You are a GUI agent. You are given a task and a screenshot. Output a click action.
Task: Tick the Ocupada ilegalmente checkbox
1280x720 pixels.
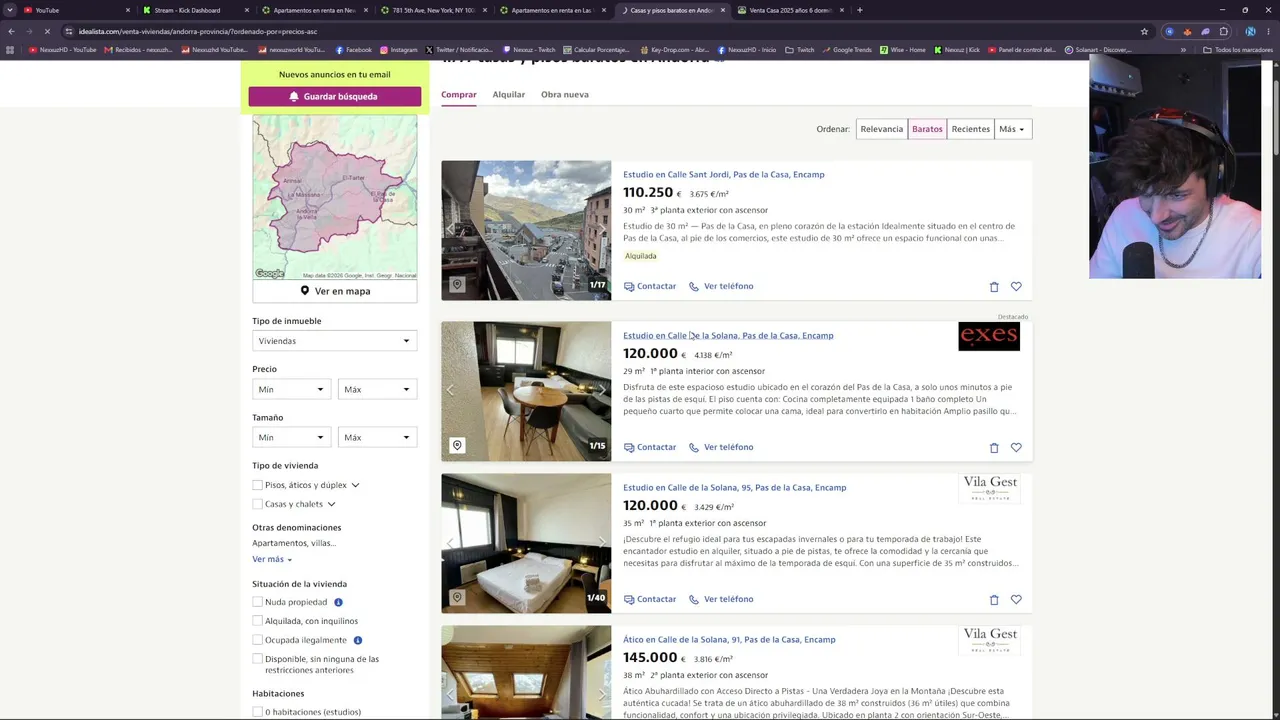(x=258, y=640)
